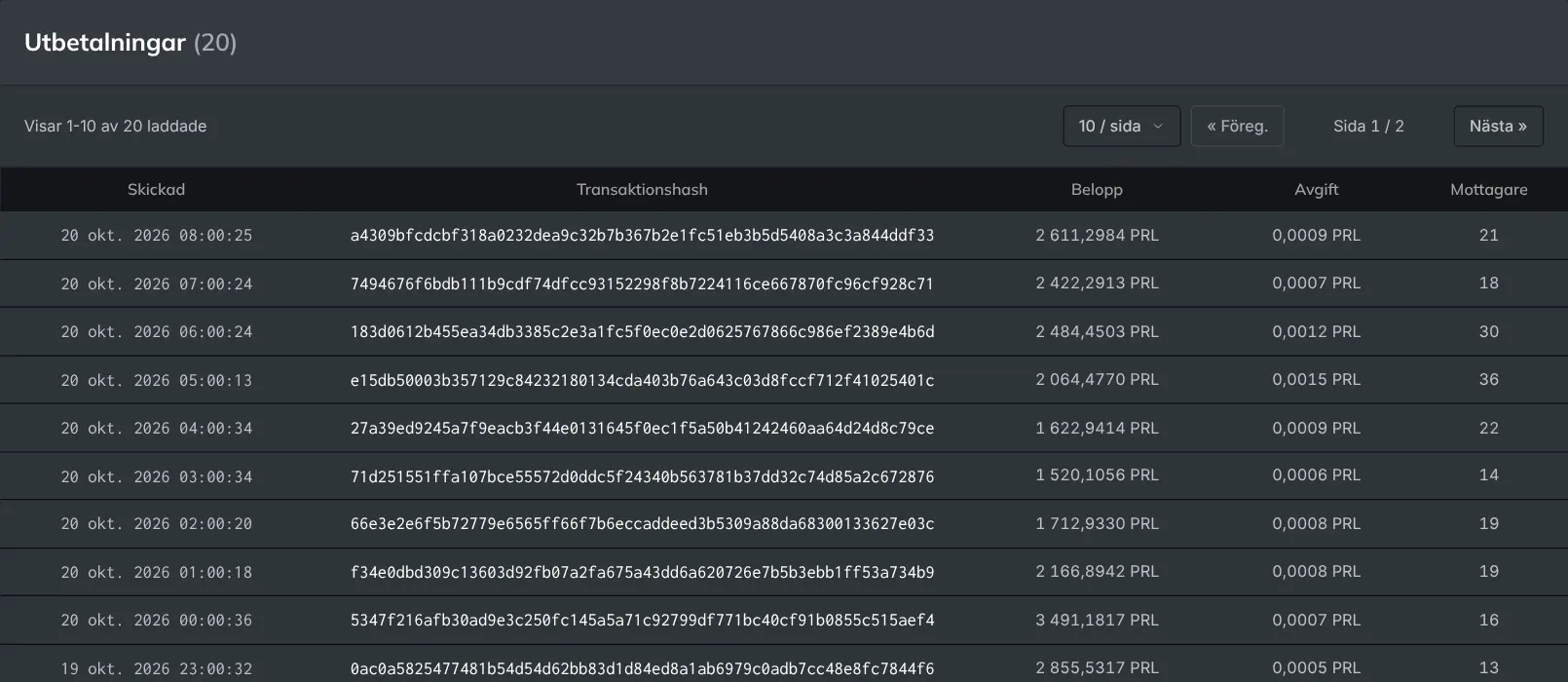Image resolution: width=1568 pixels, height=682 pixels.
Task: Click the amount "3 491,1817 PRL"
Action: [x=1097, y=620]
